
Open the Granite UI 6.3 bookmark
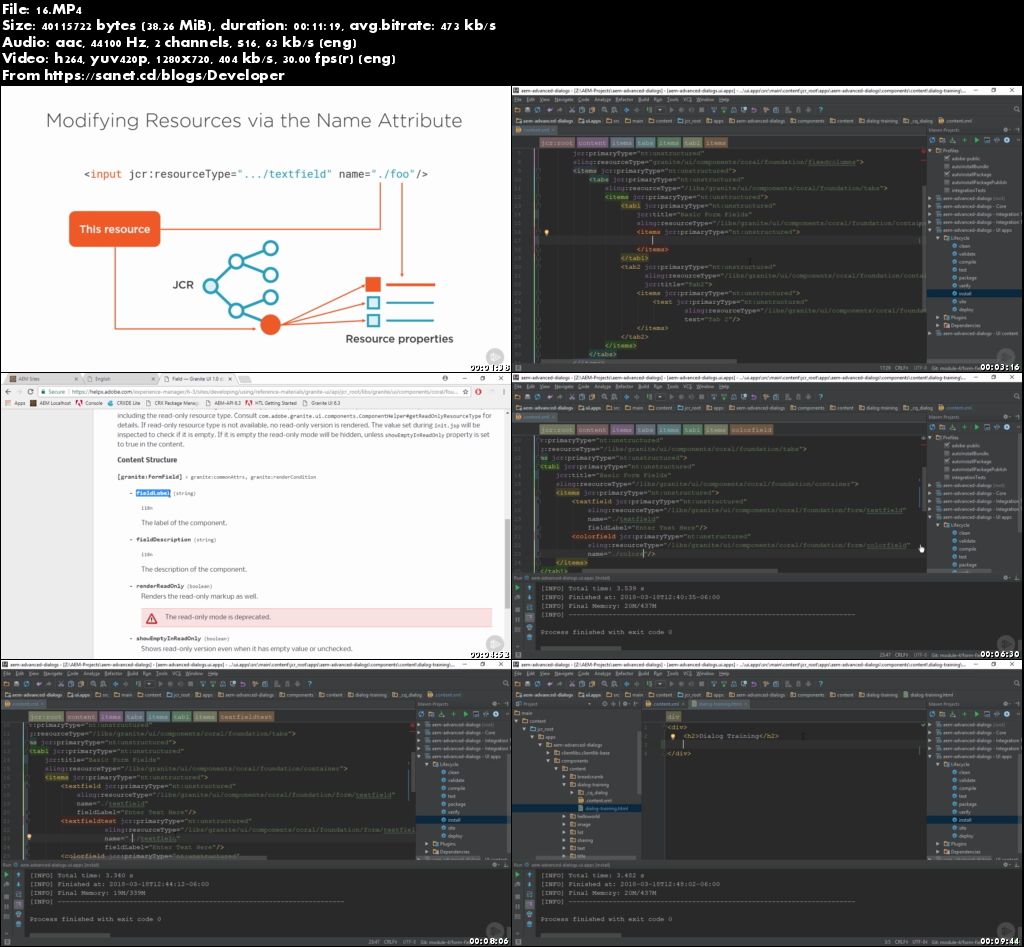[x=321, y=404]
